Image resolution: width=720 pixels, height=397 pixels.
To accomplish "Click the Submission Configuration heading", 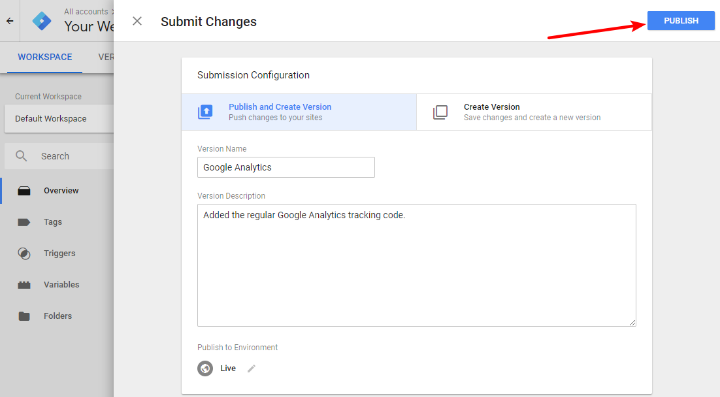I will tap(253, 75).
